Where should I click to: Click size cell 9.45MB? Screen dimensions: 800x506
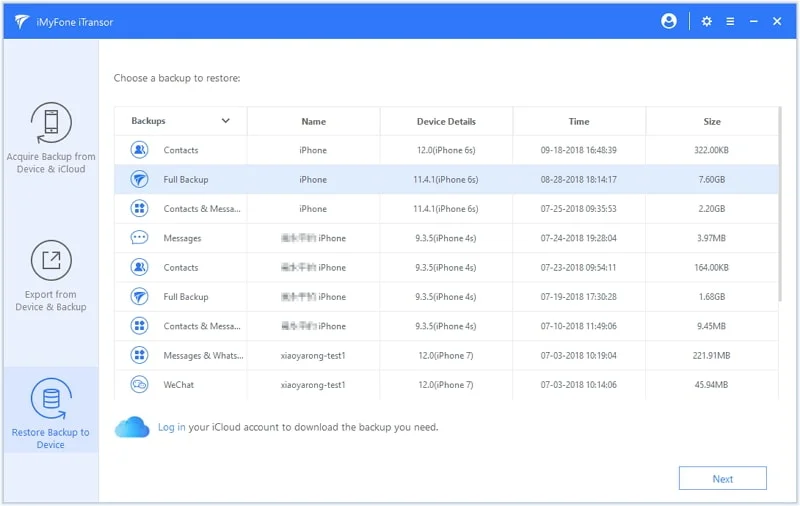pyautogui.click(x=711, y=326)
